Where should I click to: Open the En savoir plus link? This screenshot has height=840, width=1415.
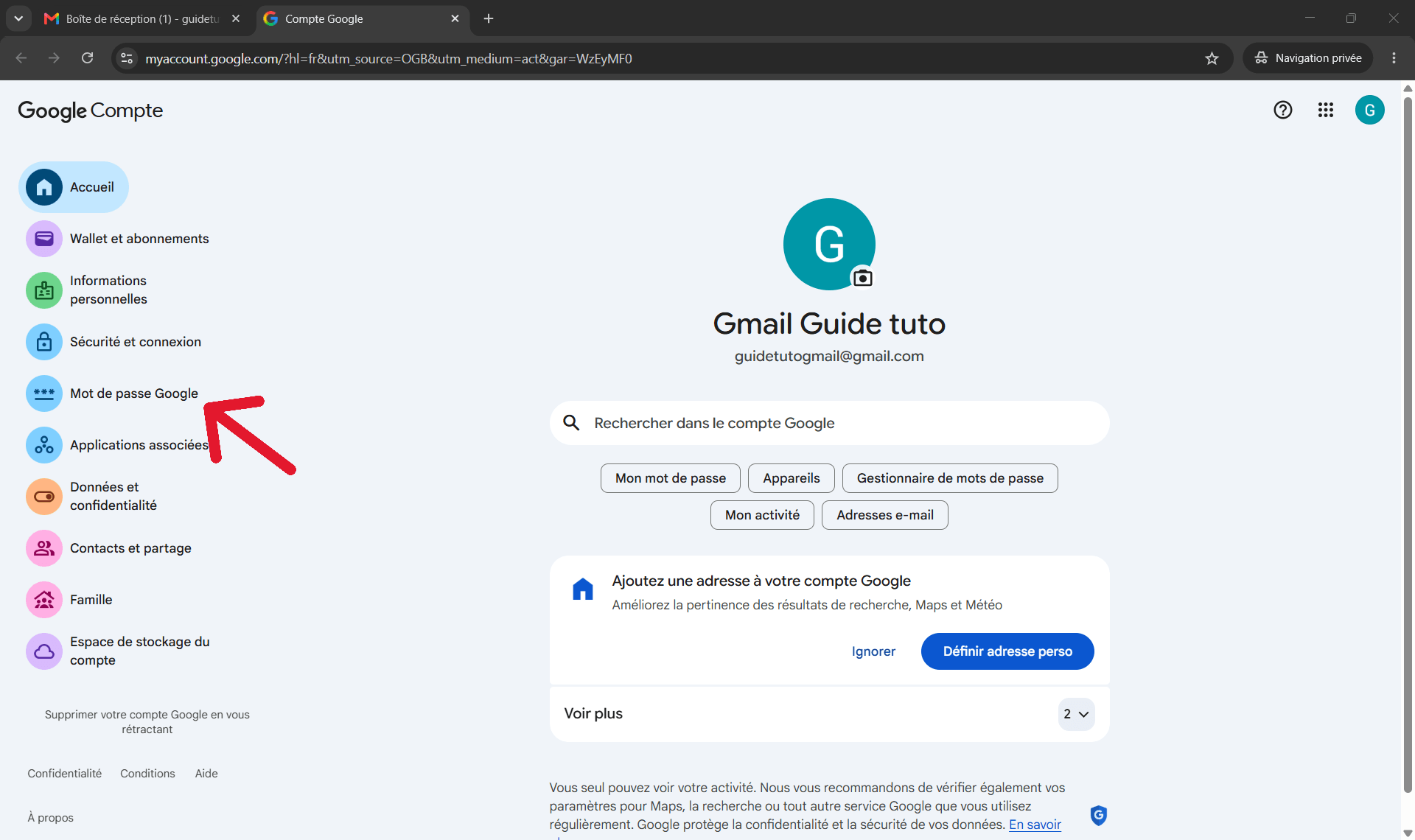coord(1035,825)
